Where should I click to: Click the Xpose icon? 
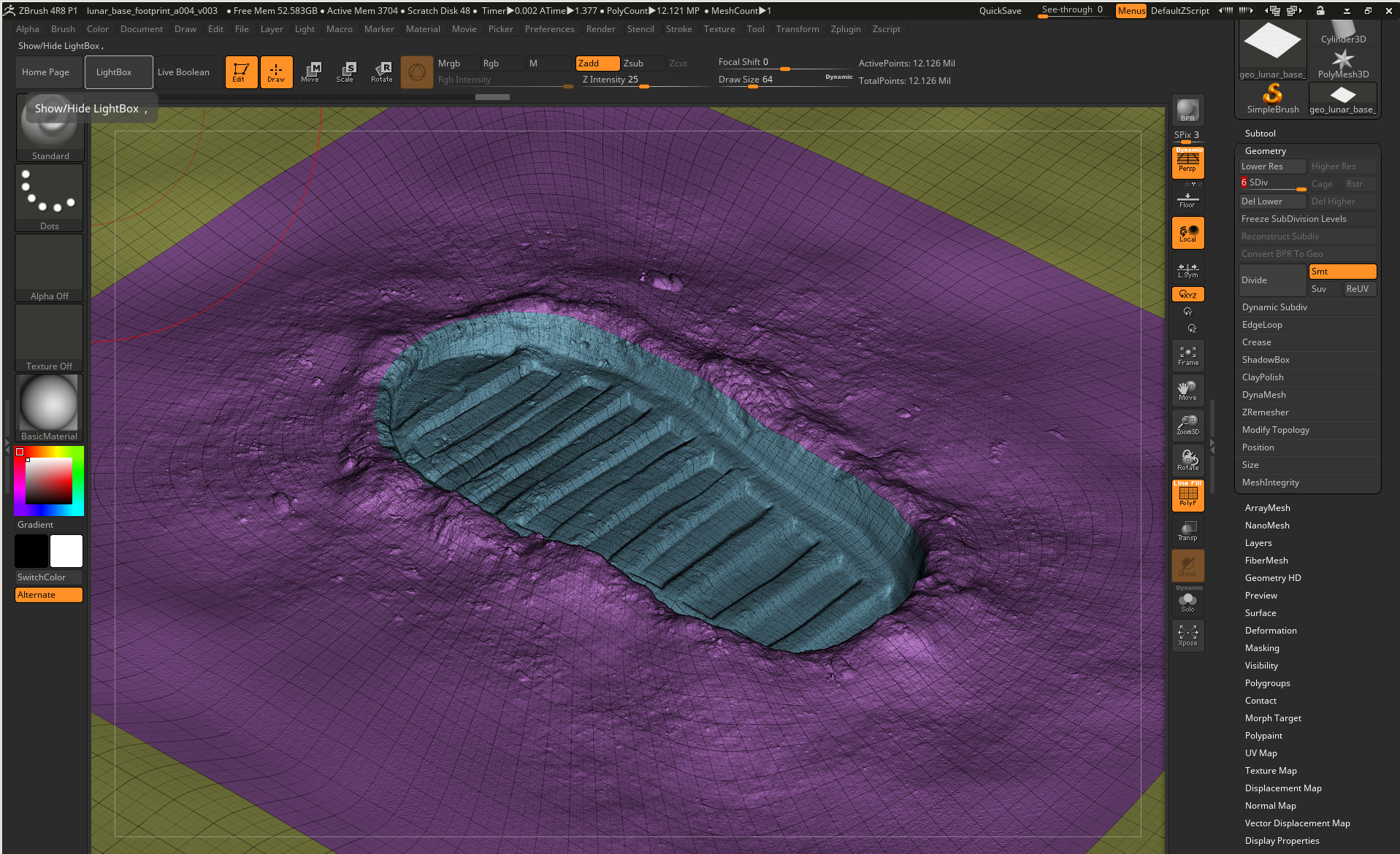[x=1187, y=635]
